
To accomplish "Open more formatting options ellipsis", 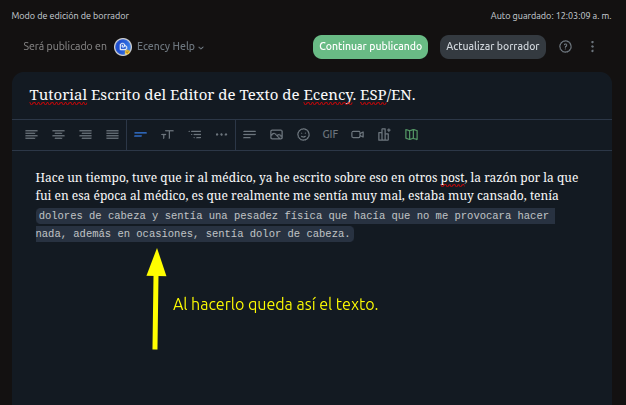I will (222, 135).
